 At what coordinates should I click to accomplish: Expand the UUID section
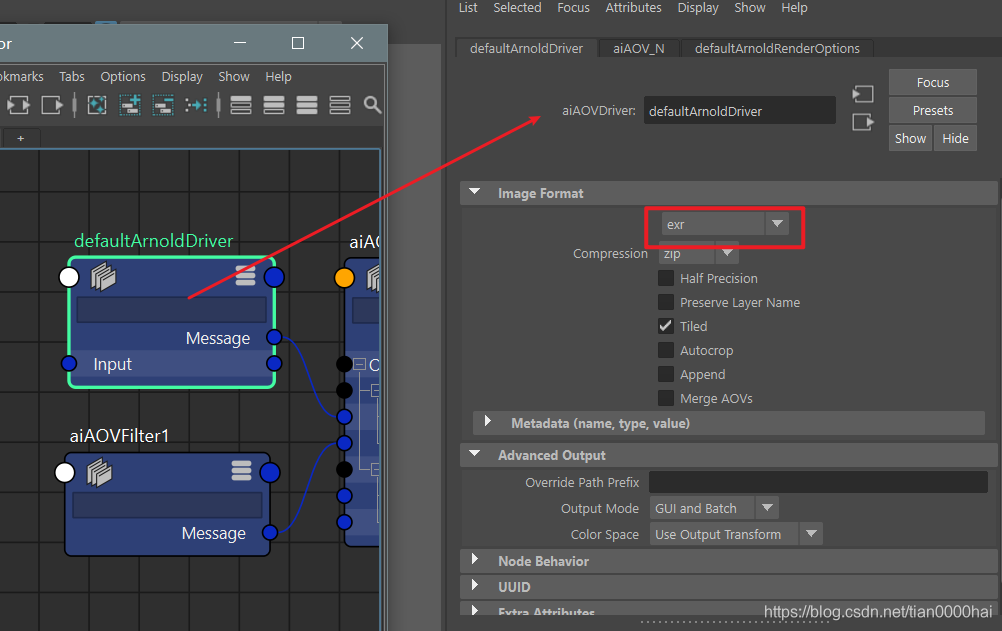coord(475,585)
